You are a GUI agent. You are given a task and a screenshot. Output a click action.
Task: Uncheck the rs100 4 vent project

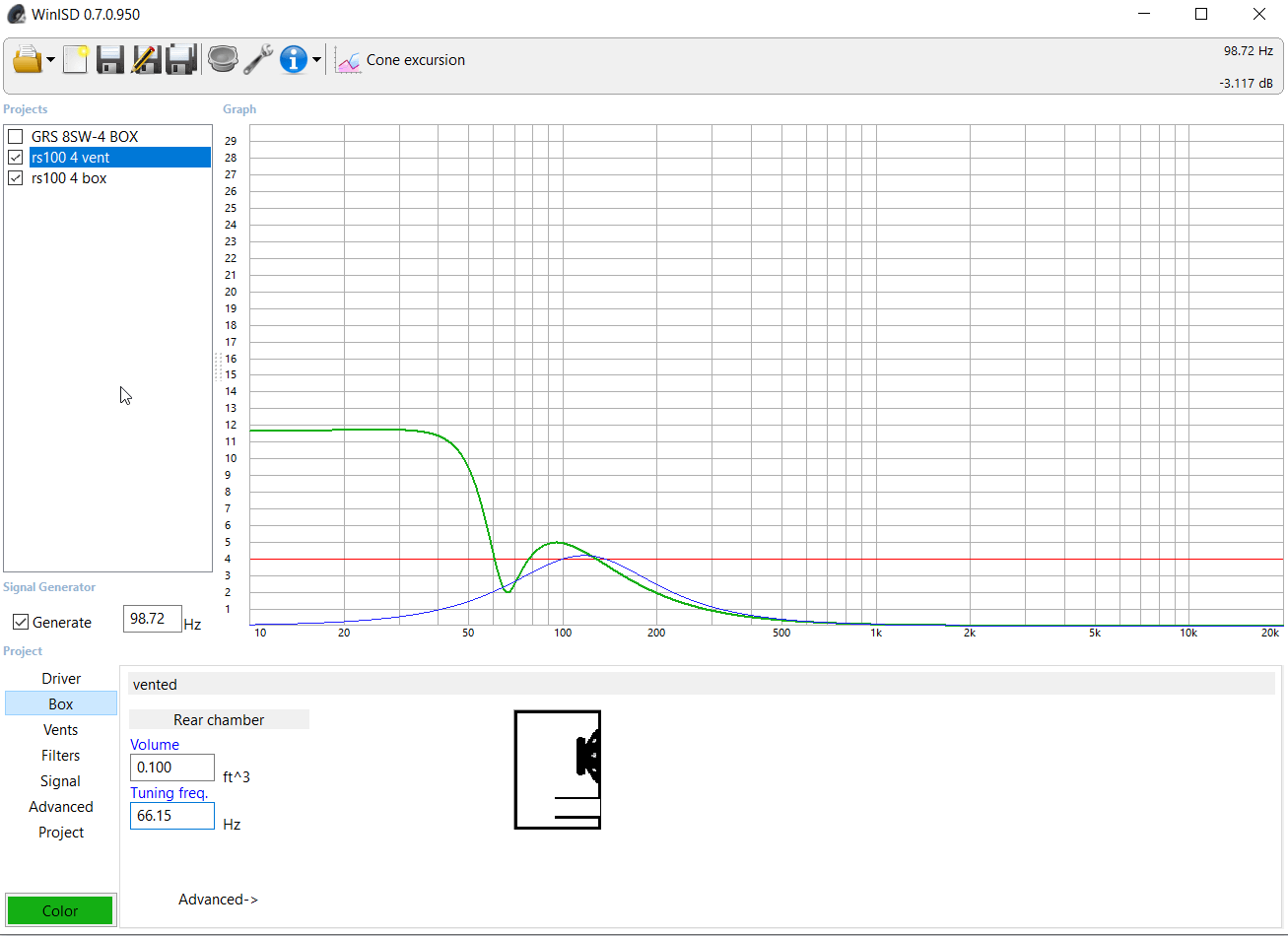coord(16,158)
